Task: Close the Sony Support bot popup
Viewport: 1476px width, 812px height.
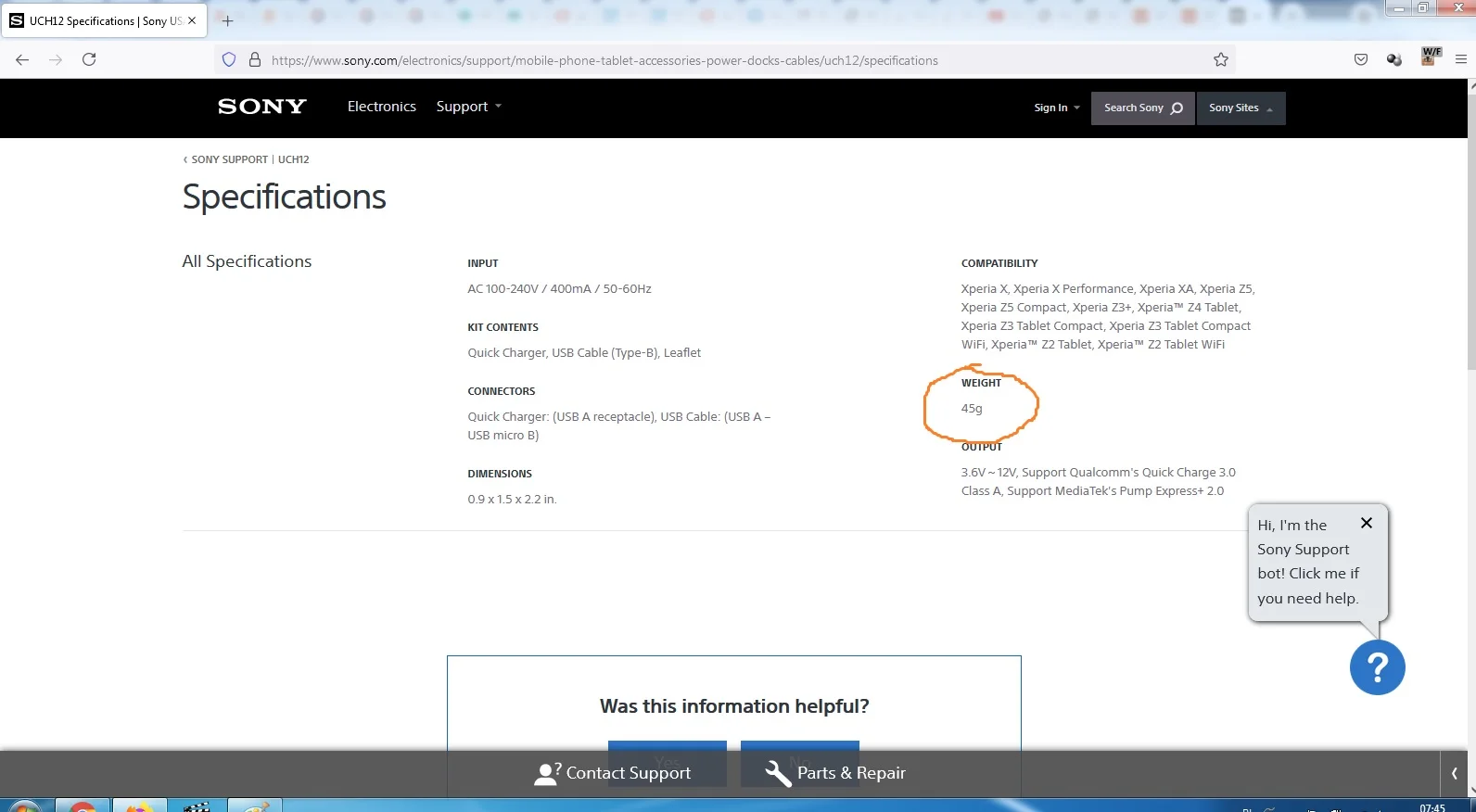Action: pyautogui.click(x=1367, y=523)
